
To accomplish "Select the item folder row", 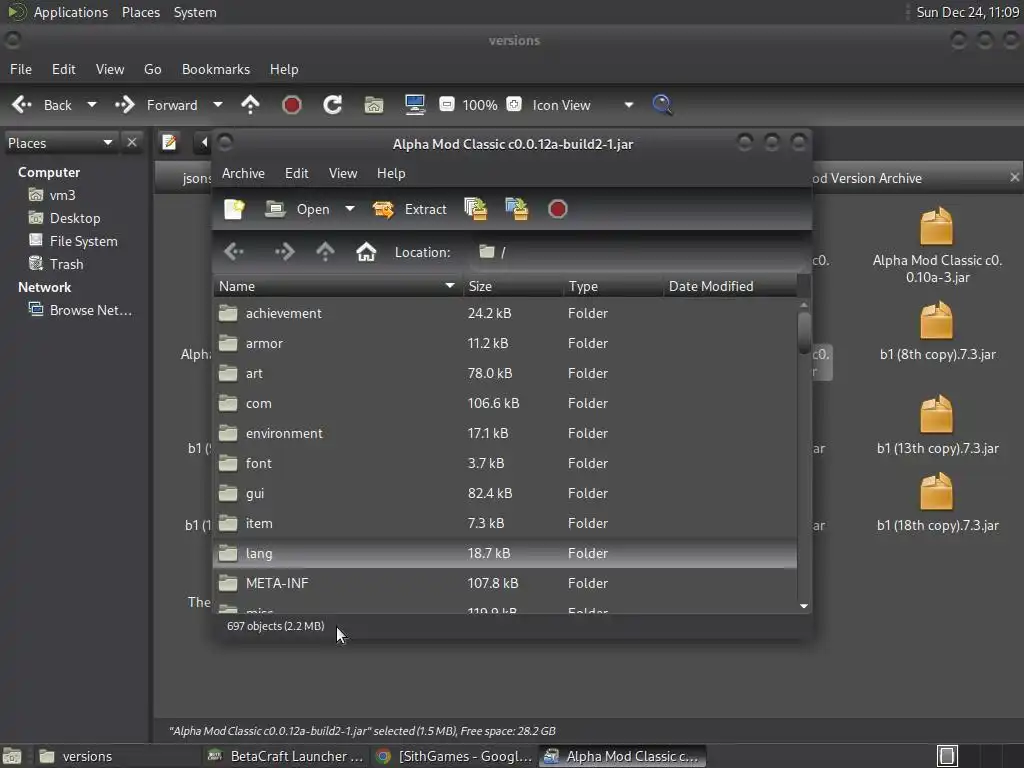I will point(505,524).
